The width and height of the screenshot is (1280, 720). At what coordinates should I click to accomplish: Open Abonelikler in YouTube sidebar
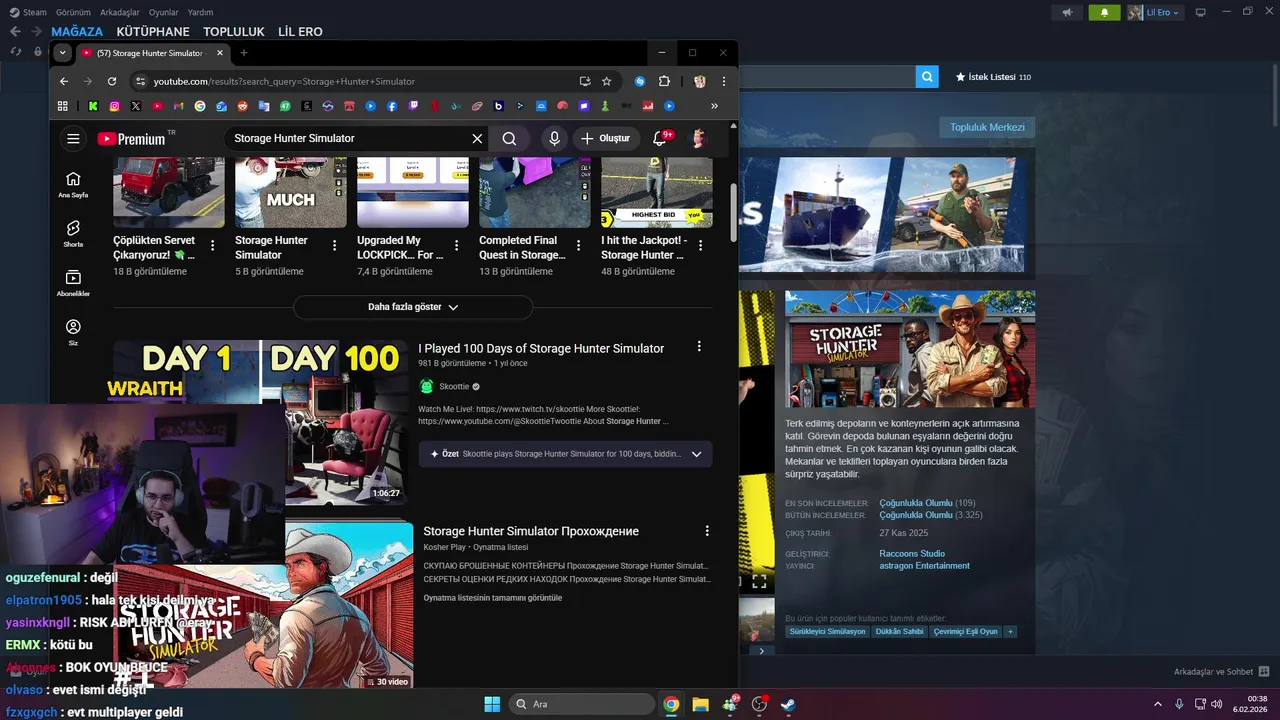[x=73, y=283]
